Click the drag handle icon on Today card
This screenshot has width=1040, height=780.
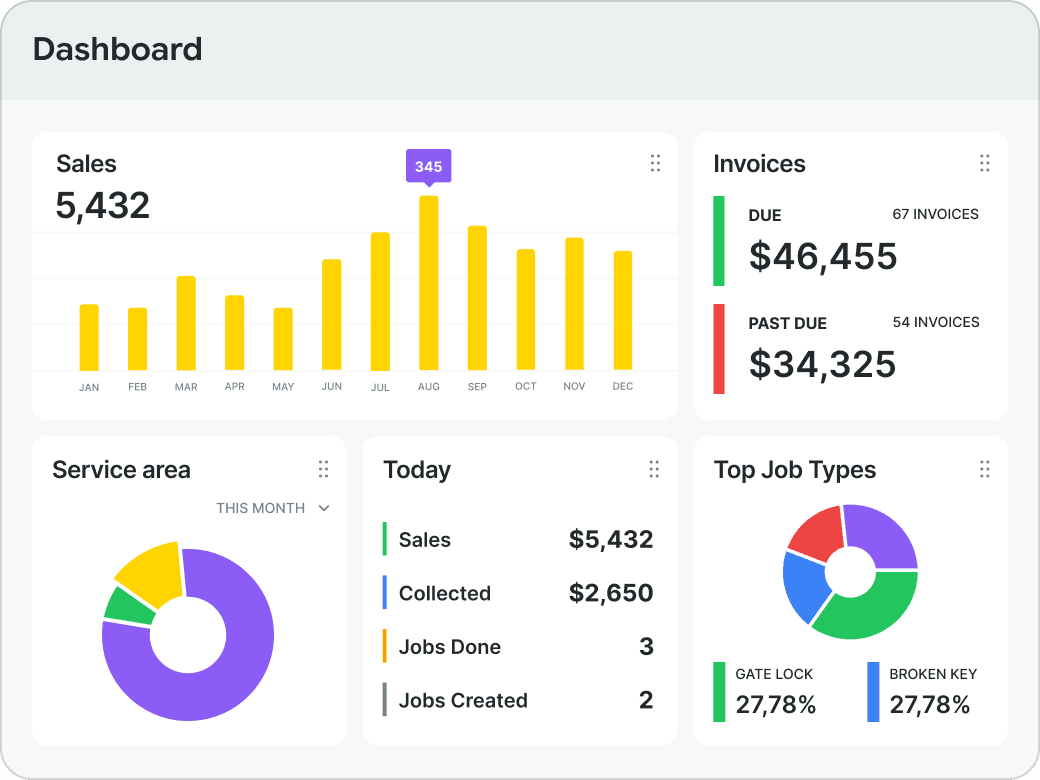pos(654,470)
